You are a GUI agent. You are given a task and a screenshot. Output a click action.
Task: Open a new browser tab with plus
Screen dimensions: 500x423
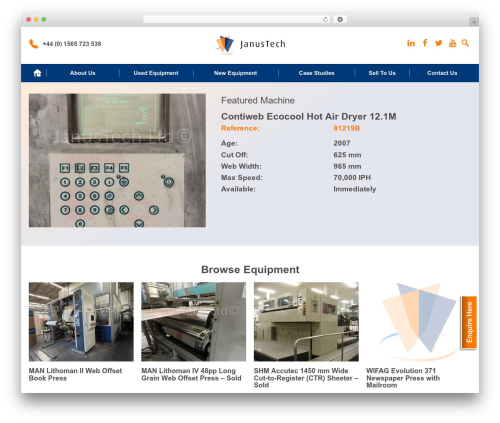[x=474, y=22]
